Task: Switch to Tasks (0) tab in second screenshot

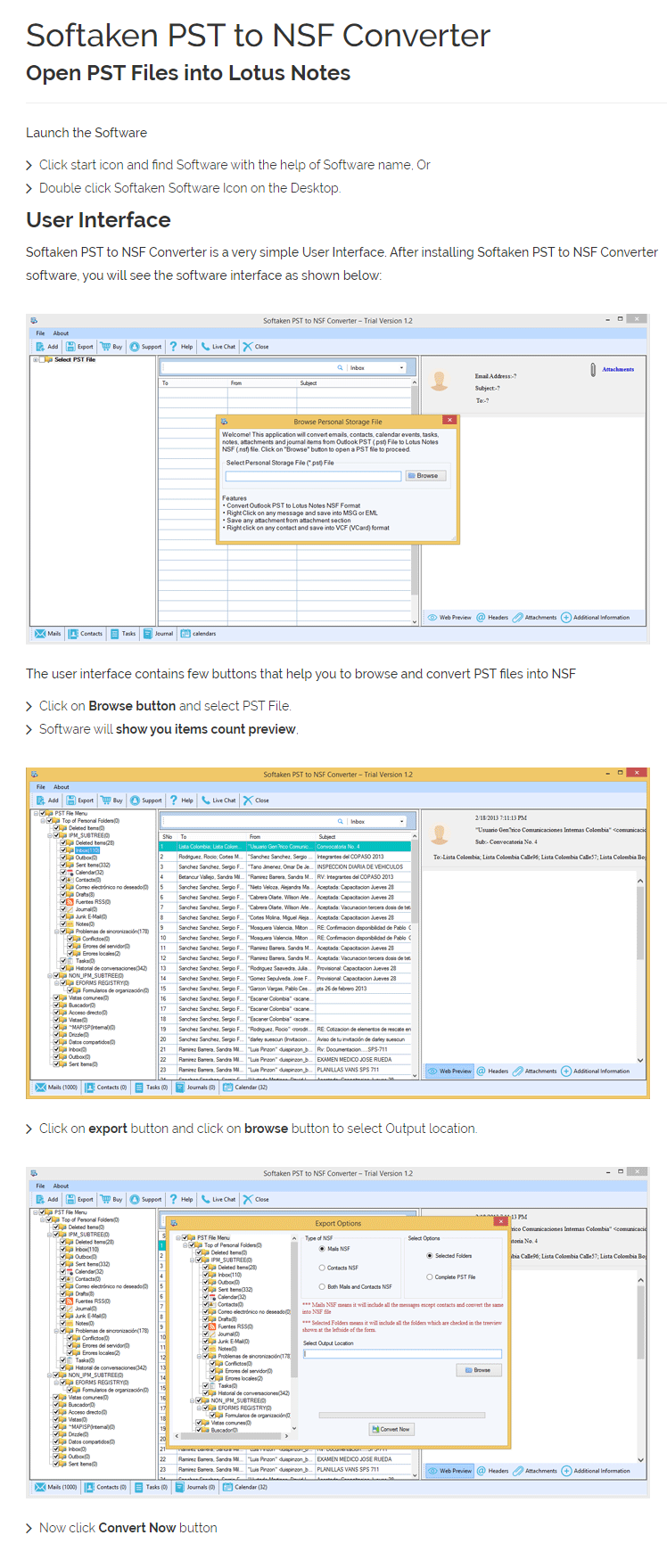Action: coord(151,1088)
